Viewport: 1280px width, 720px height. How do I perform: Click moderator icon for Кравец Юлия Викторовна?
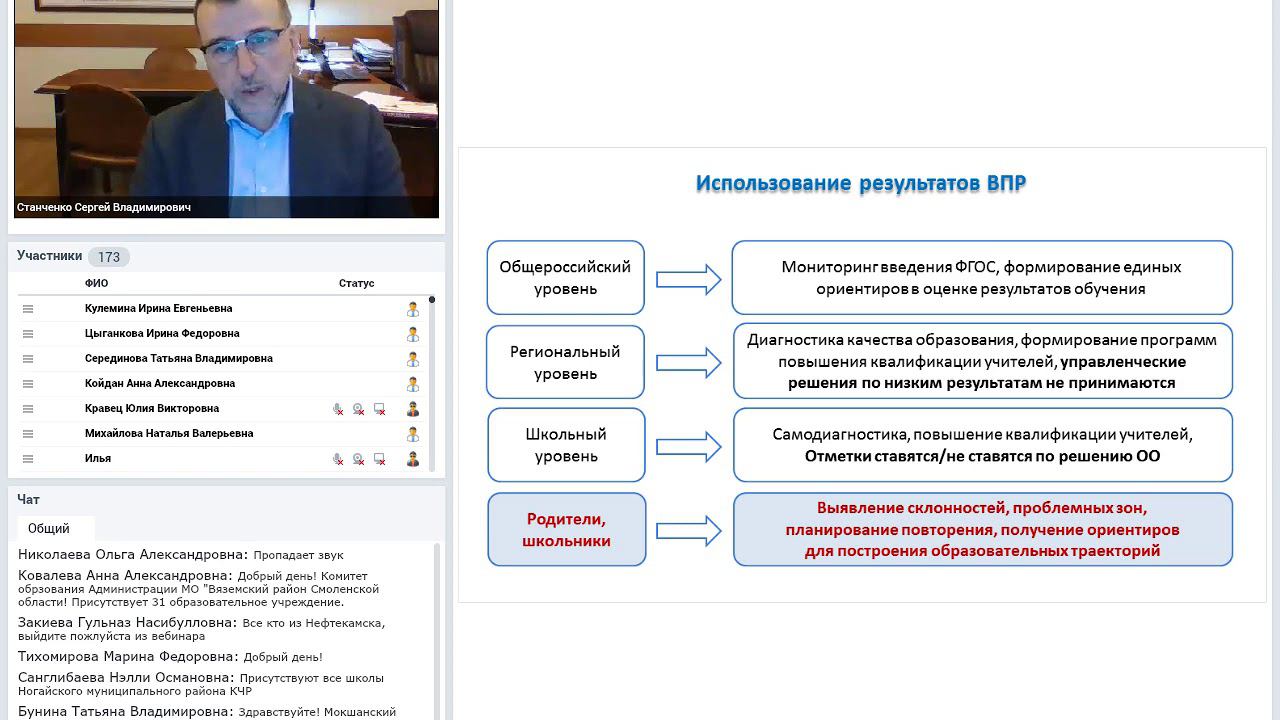(412, 409)
